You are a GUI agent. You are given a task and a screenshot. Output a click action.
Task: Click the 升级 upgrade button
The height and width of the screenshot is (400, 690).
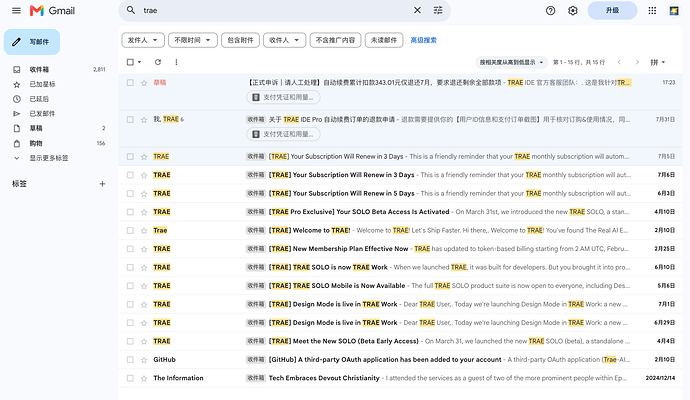pyautogui.click(x=612, y=11)
